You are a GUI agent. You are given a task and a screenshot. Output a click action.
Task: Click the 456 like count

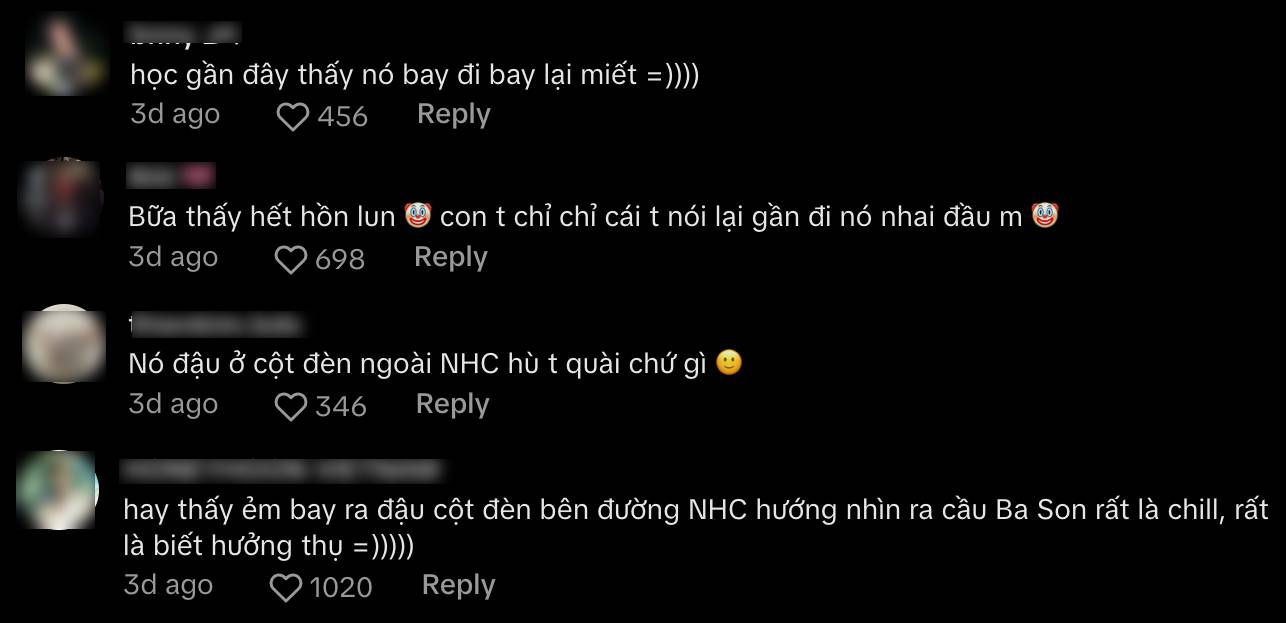tap(343, 118)
